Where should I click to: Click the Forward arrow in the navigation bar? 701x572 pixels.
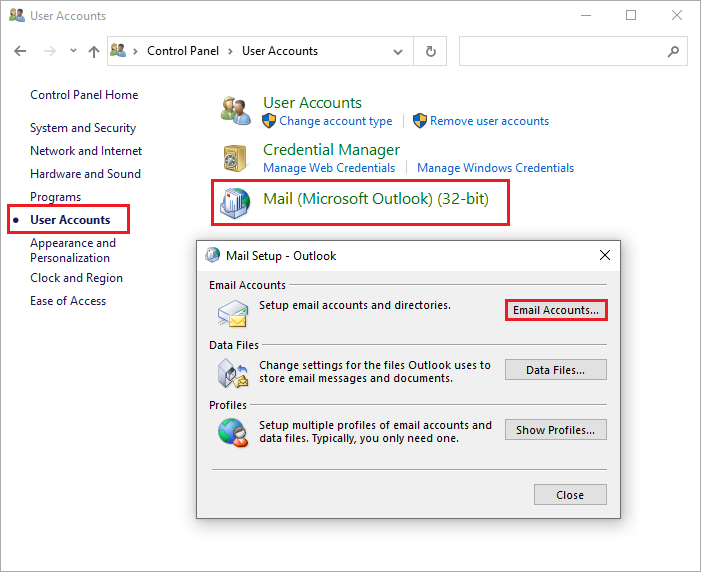(x=50, y=51)
